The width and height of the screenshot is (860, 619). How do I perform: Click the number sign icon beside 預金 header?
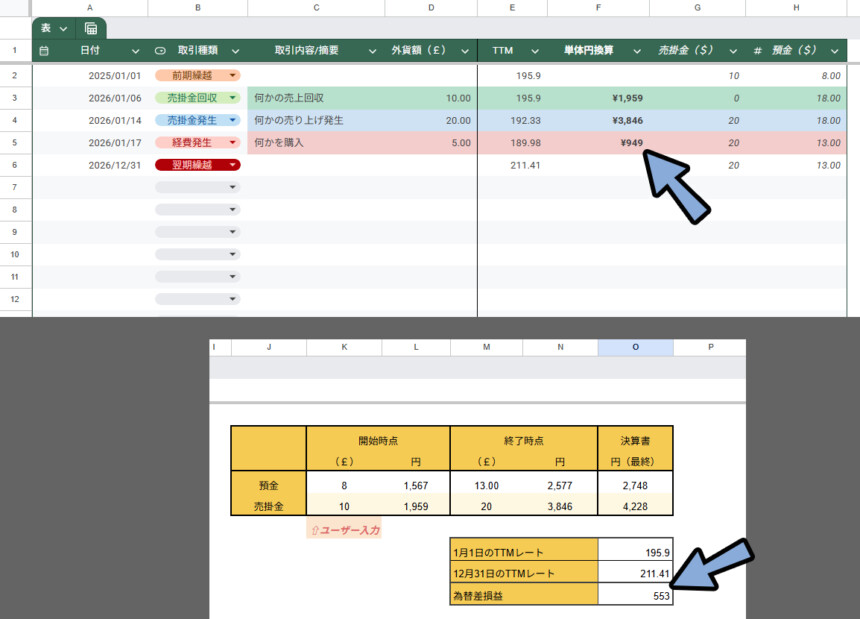tap(757, 50)
